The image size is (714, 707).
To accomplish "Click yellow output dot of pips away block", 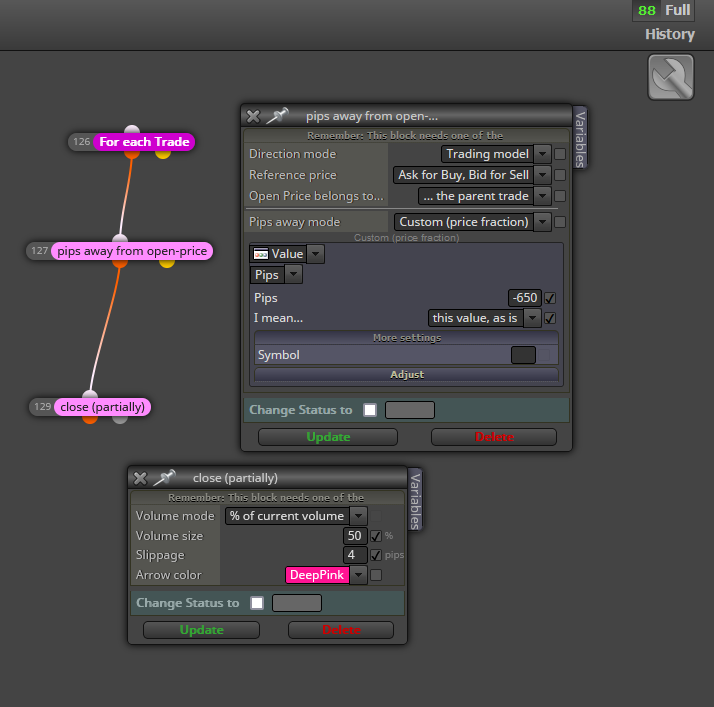I will (x=167, y=263).
